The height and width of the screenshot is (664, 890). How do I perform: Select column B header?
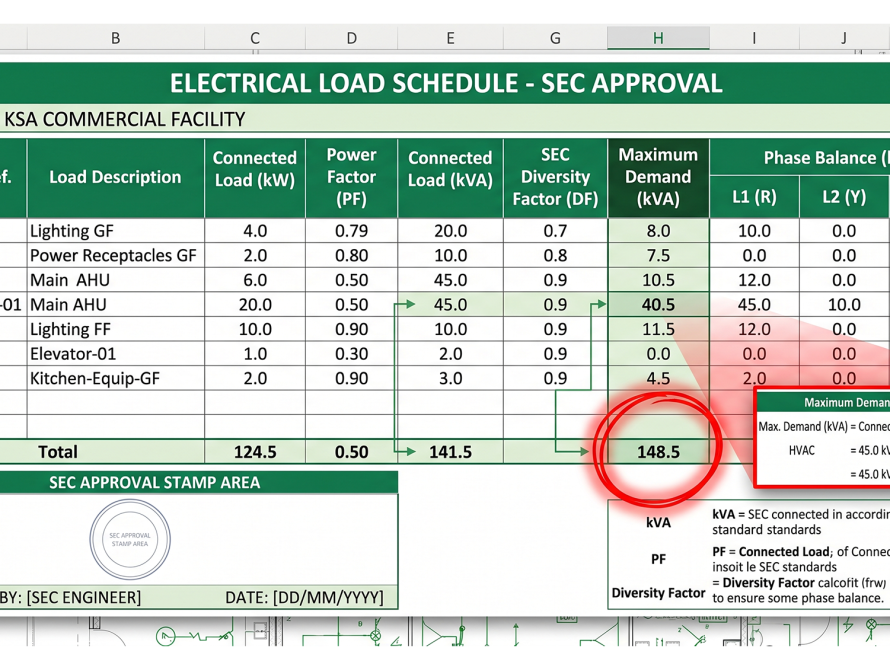coord(115,38)
